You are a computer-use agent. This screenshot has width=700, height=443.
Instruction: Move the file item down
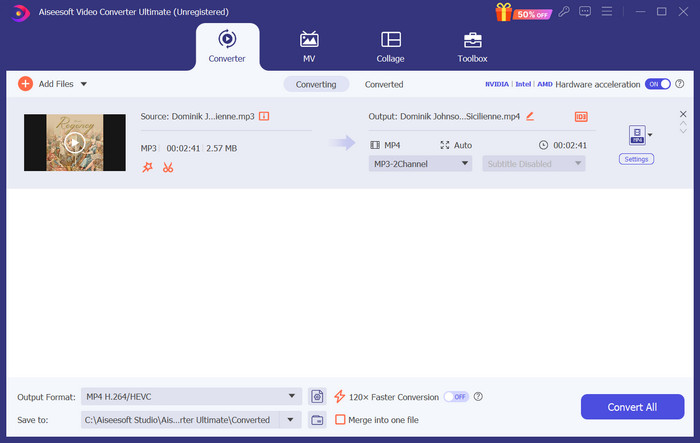(x=683, y=131)
